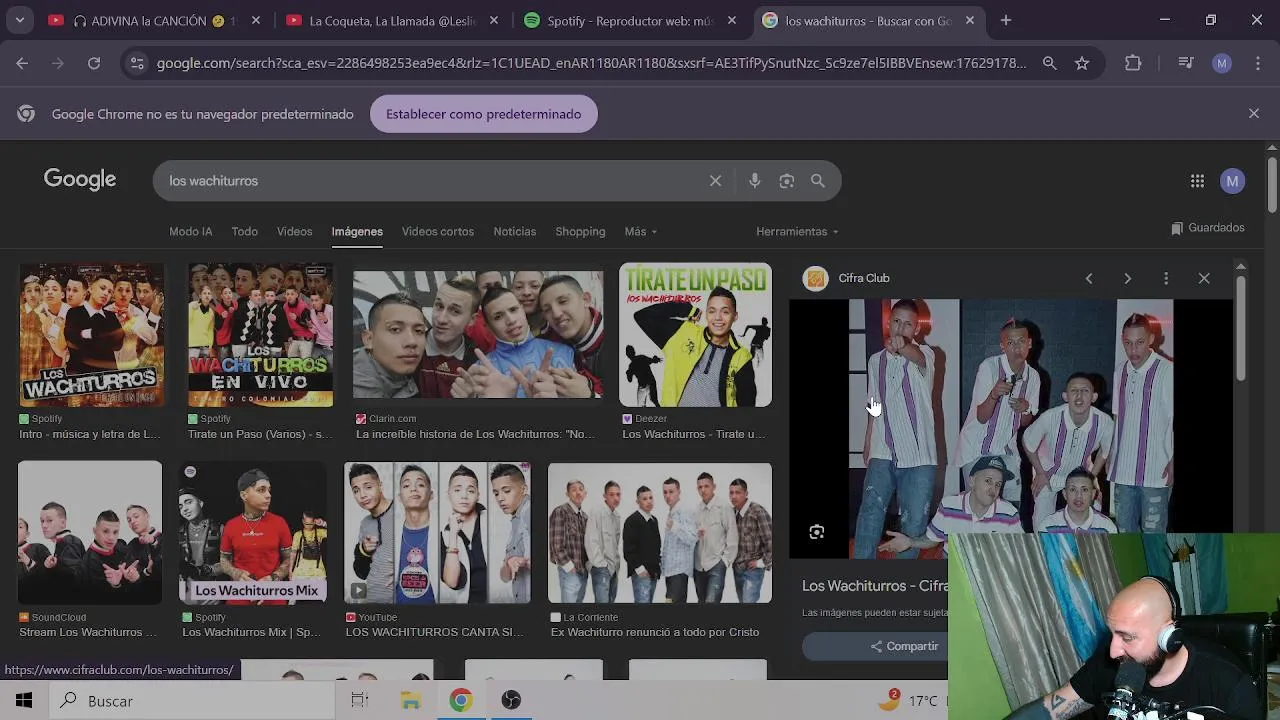Open the large Cifra Club preview image
The width and height of the screenshot is (1280, 720).
(1010, 428)
